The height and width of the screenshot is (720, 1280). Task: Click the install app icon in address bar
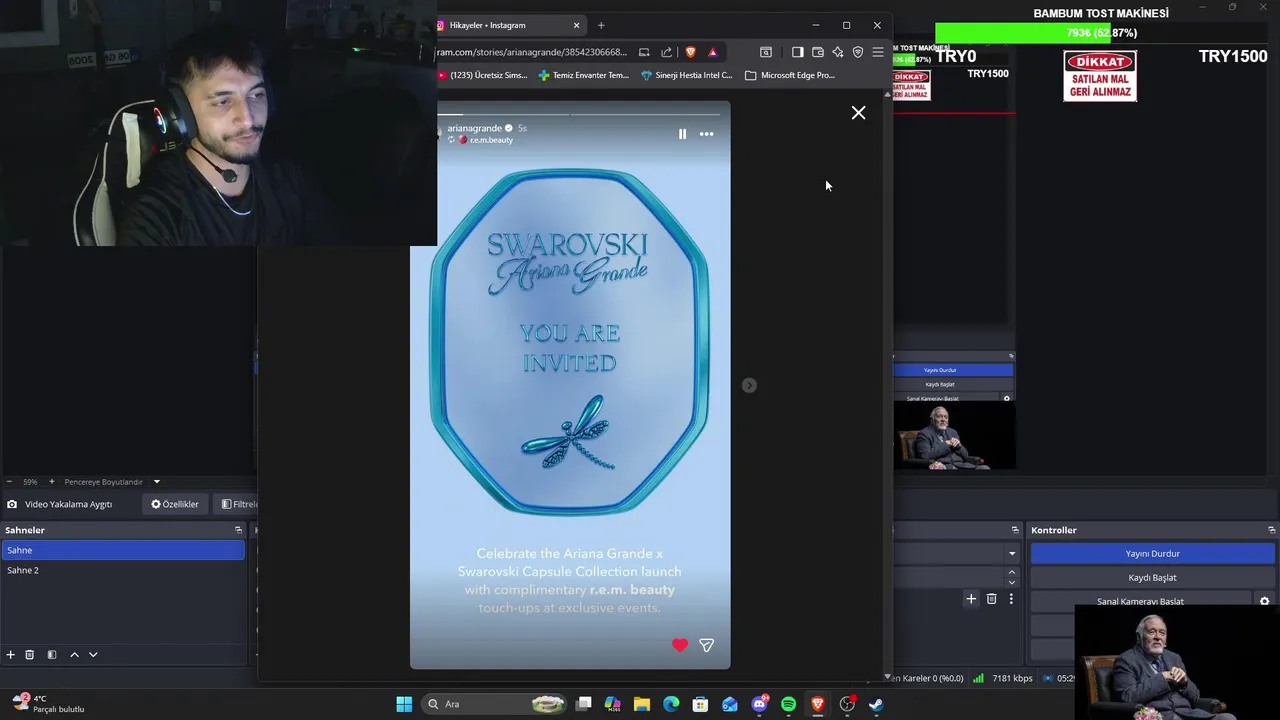[644, 52]
